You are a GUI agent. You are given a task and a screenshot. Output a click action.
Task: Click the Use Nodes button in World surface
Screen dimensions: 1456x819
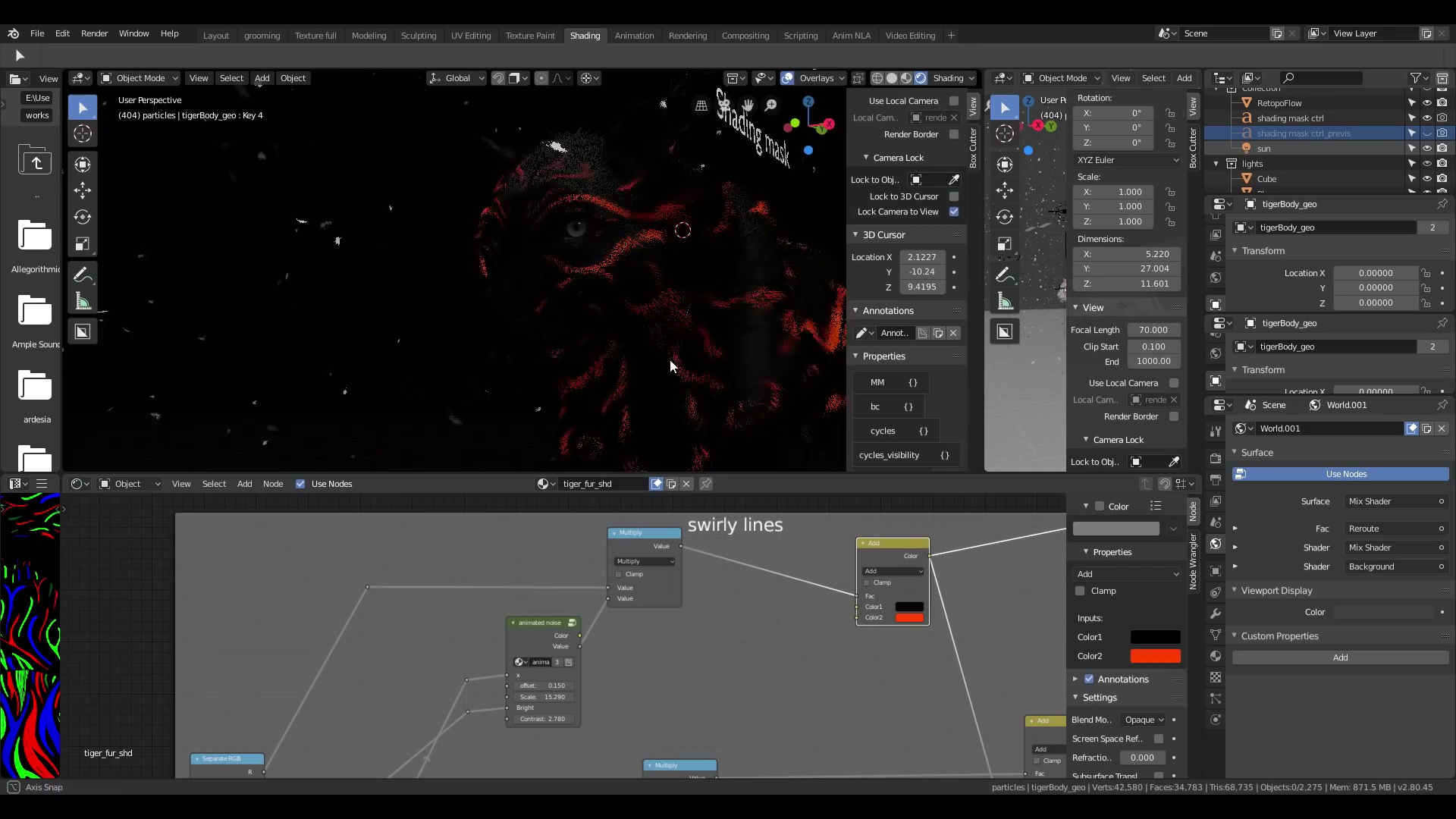coord(1340,474)
